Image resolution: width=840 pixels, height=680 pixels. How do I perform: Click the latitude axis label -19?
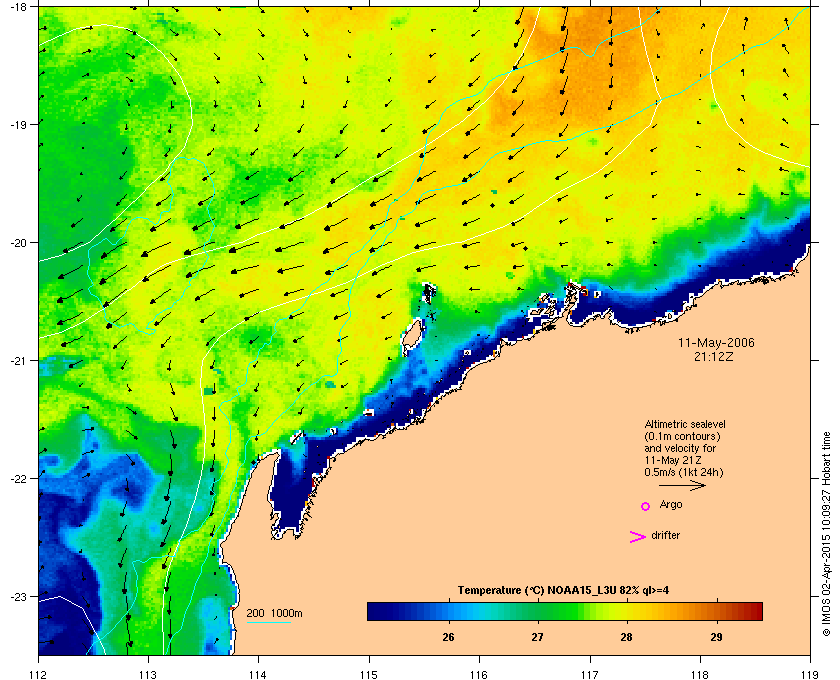[18, 125]
